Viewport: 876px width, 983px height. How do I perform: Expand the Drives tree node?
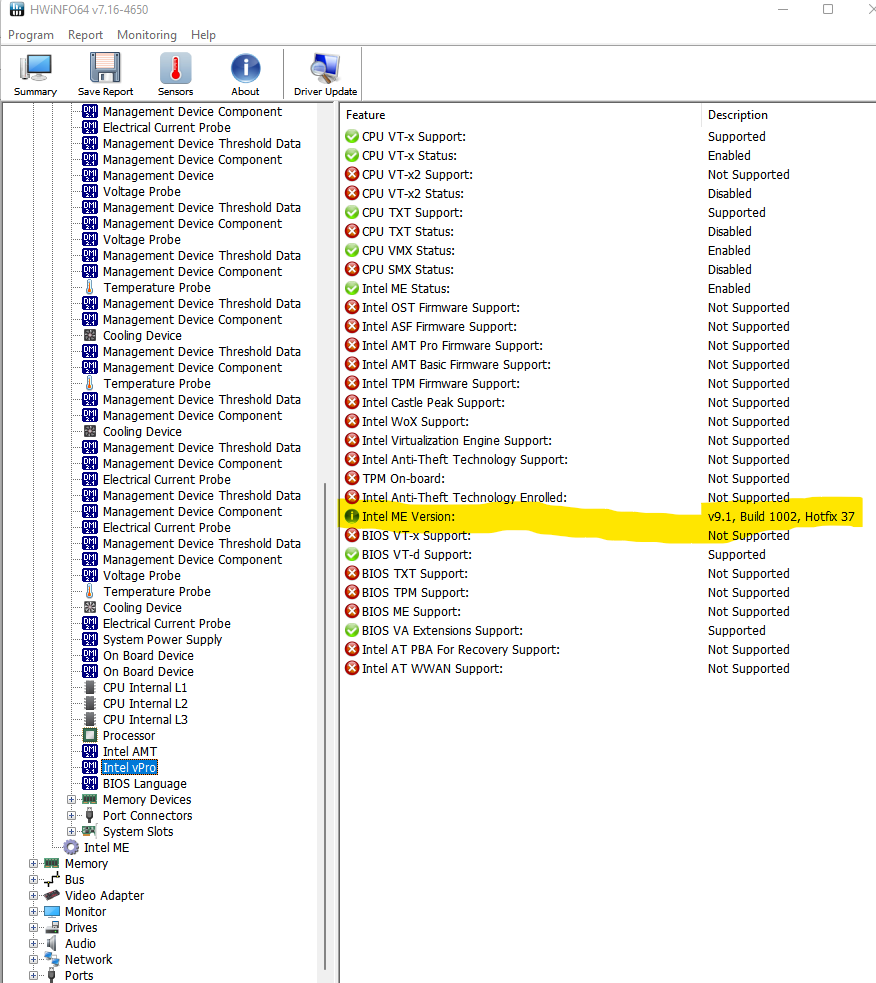pos(33,927)
